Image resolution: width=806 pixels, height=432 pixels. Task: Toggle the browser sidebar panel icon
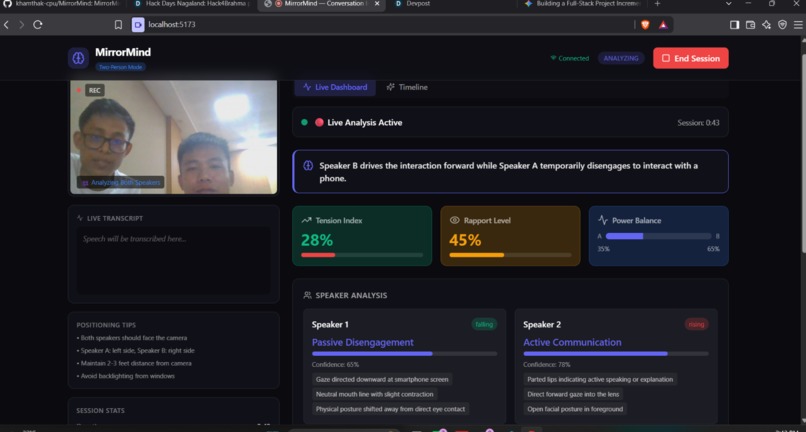[x=735, y=25]
